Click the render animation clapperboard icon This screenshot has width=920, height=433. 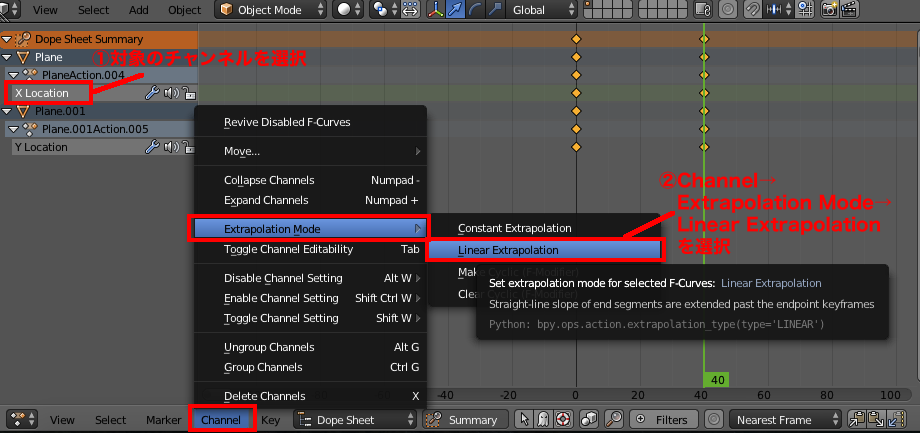[x=848, y=10]
